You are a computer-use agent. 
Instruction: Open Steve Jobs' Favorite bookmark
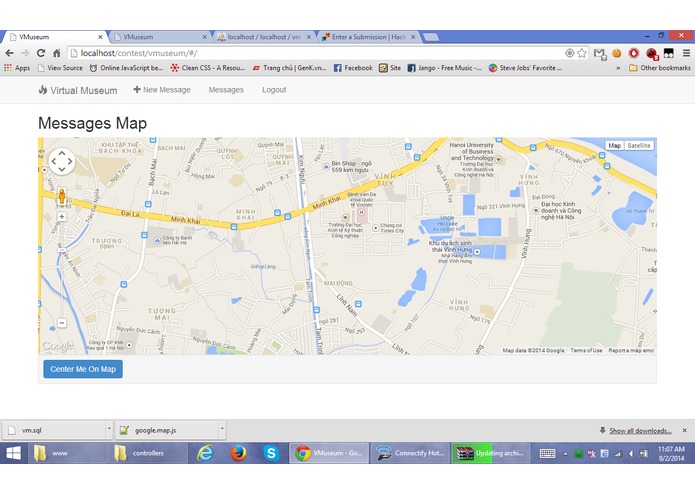click(526, 68)
